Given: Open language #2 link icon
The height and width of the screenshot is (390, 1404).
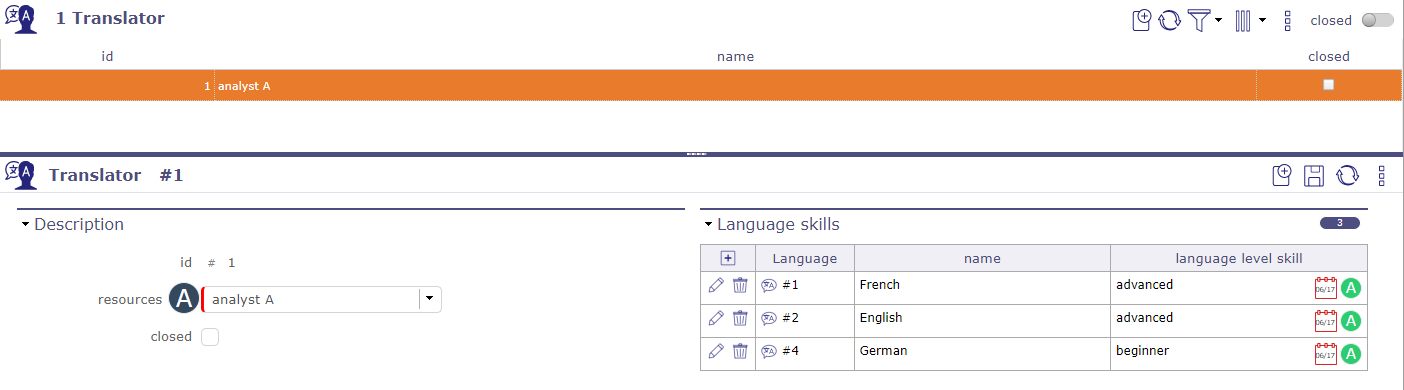Looking at the screenshot, I should tap(769, 318).
